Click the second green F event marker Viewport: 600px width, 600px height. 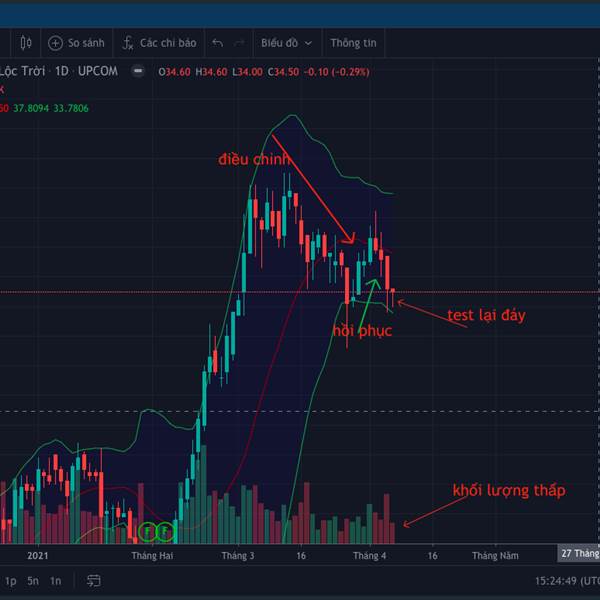pyautogui.click(x=165, y=532)
